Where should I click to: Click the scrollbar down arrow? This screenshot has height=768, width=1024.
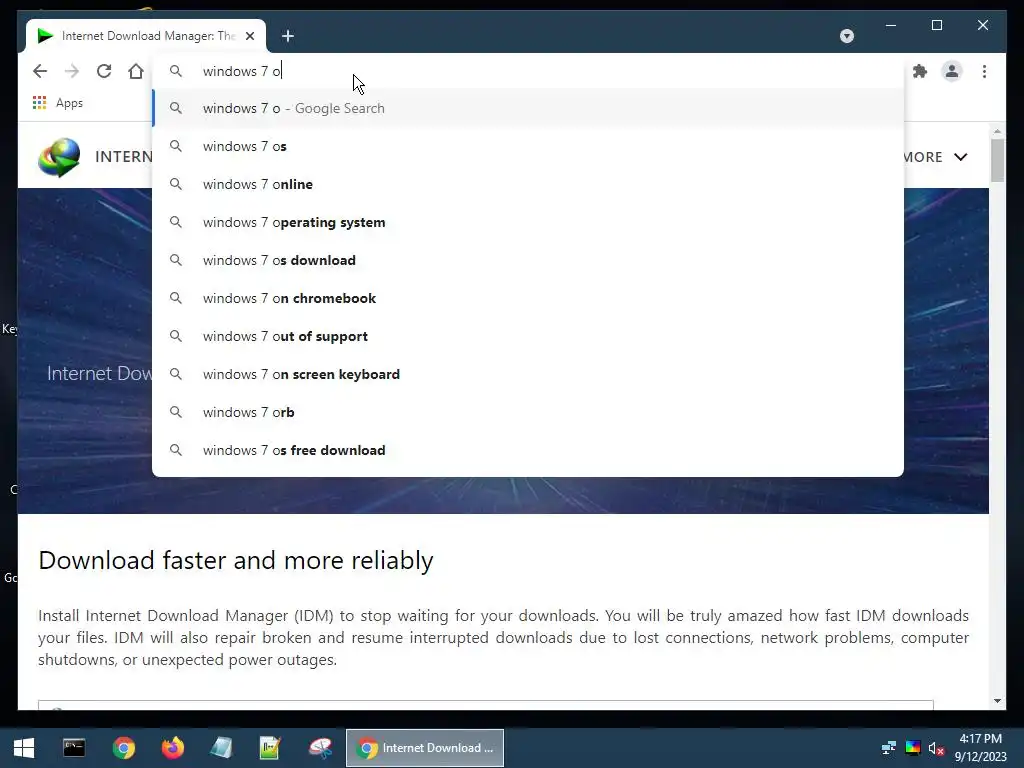997,701
